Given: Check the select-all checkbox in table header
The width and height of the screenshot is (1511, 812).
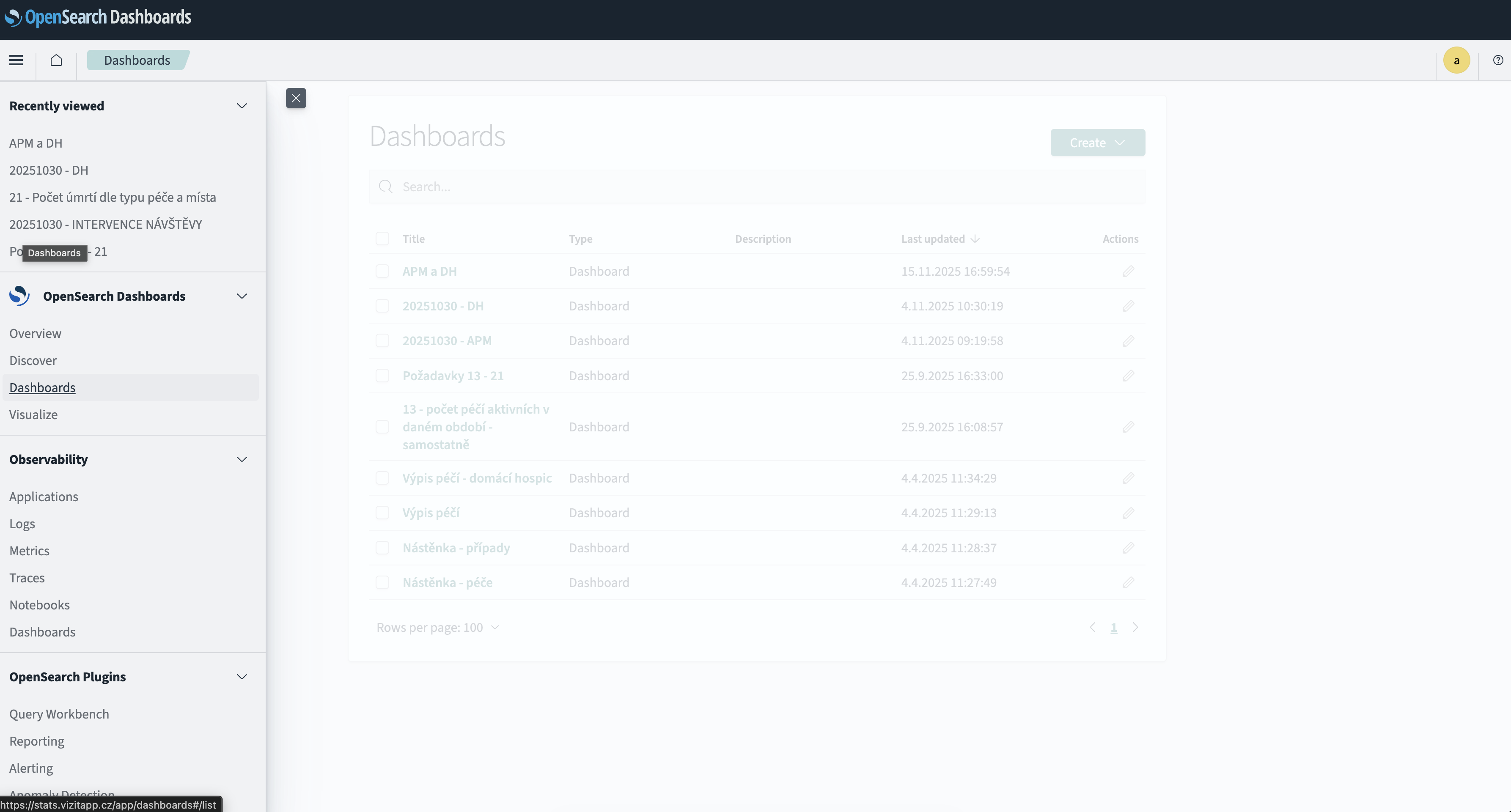Looking at the screenshot, I should (382, 239).
